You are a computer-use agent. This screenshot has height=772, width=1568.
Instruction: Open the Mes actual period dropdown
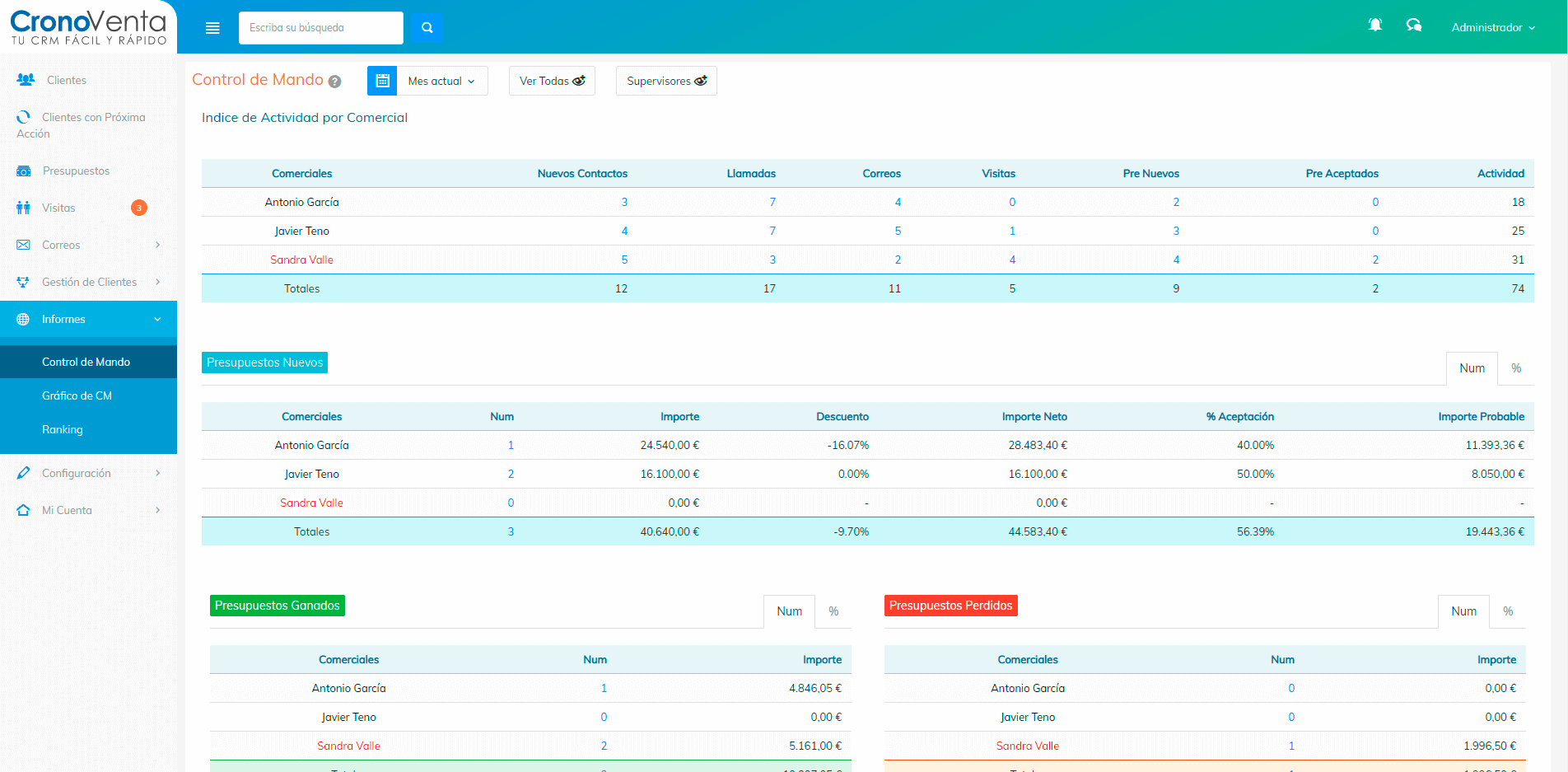tap(442, 81)
